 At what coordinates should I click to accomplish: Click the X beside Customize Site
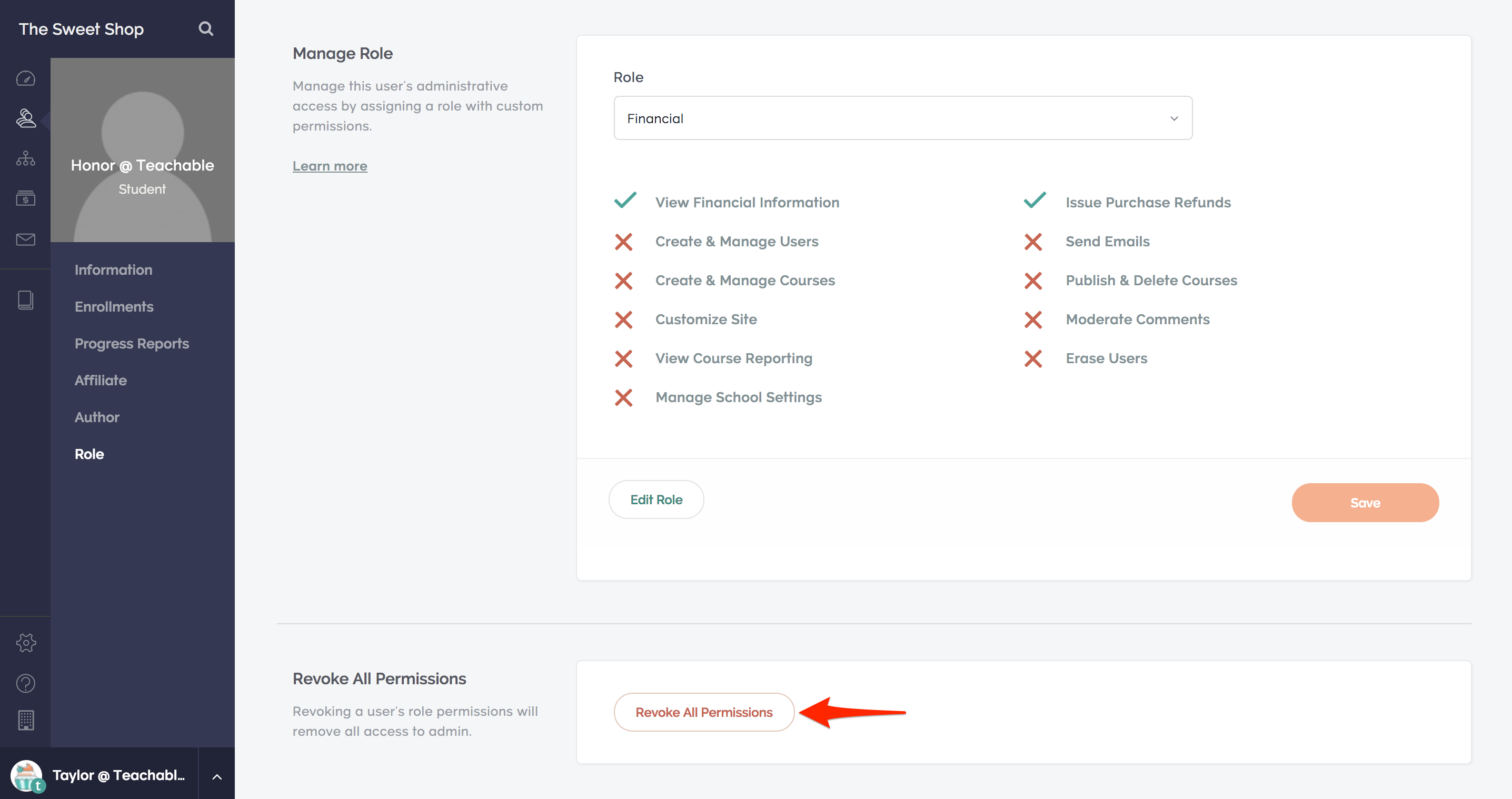tap(623, 319)
